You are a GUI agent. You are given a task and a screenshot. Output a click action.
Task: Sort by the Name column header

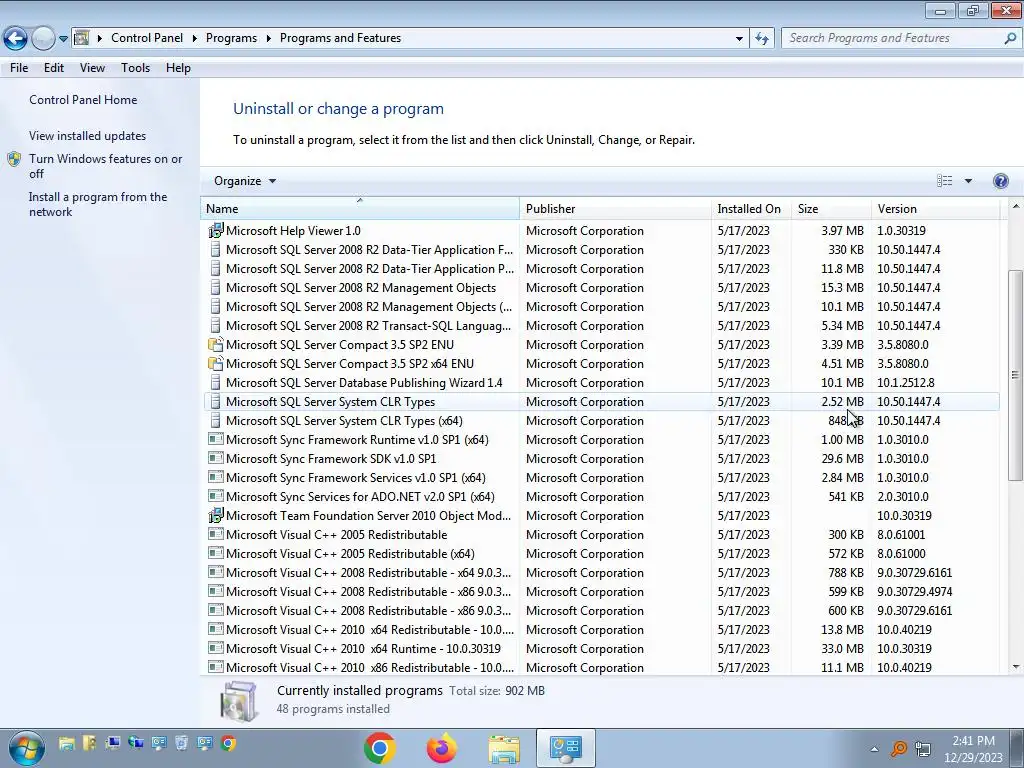360,209
